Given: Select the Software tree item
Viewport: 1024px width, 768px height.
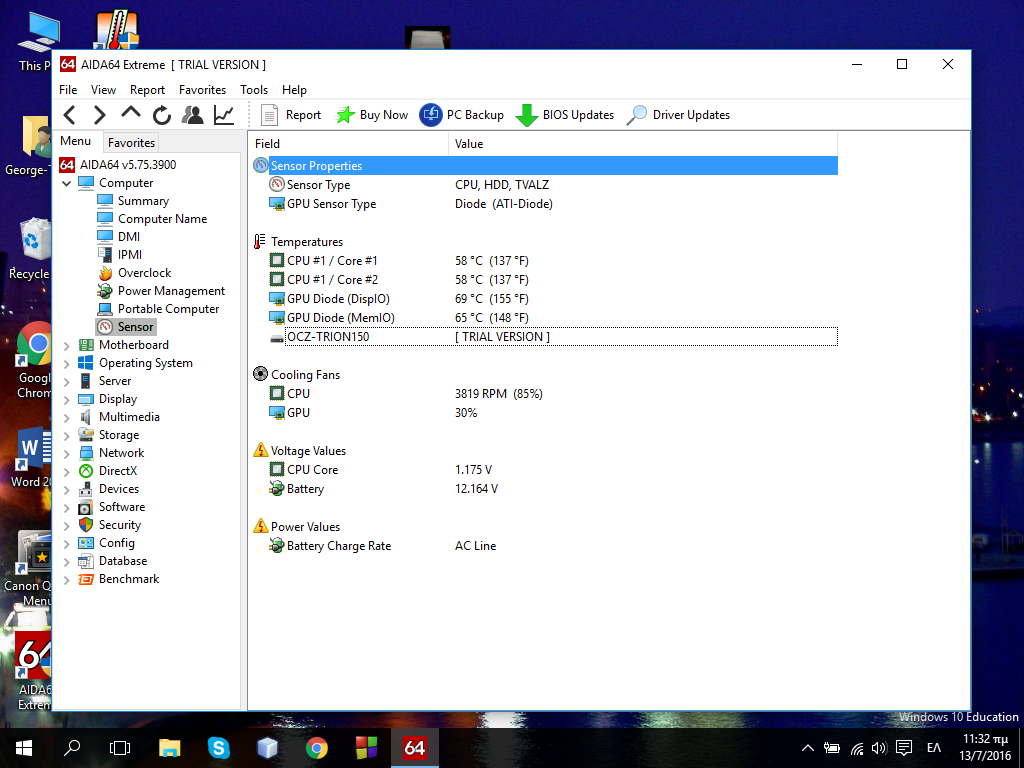Looking at the screenshot, I should coord(112,507).
